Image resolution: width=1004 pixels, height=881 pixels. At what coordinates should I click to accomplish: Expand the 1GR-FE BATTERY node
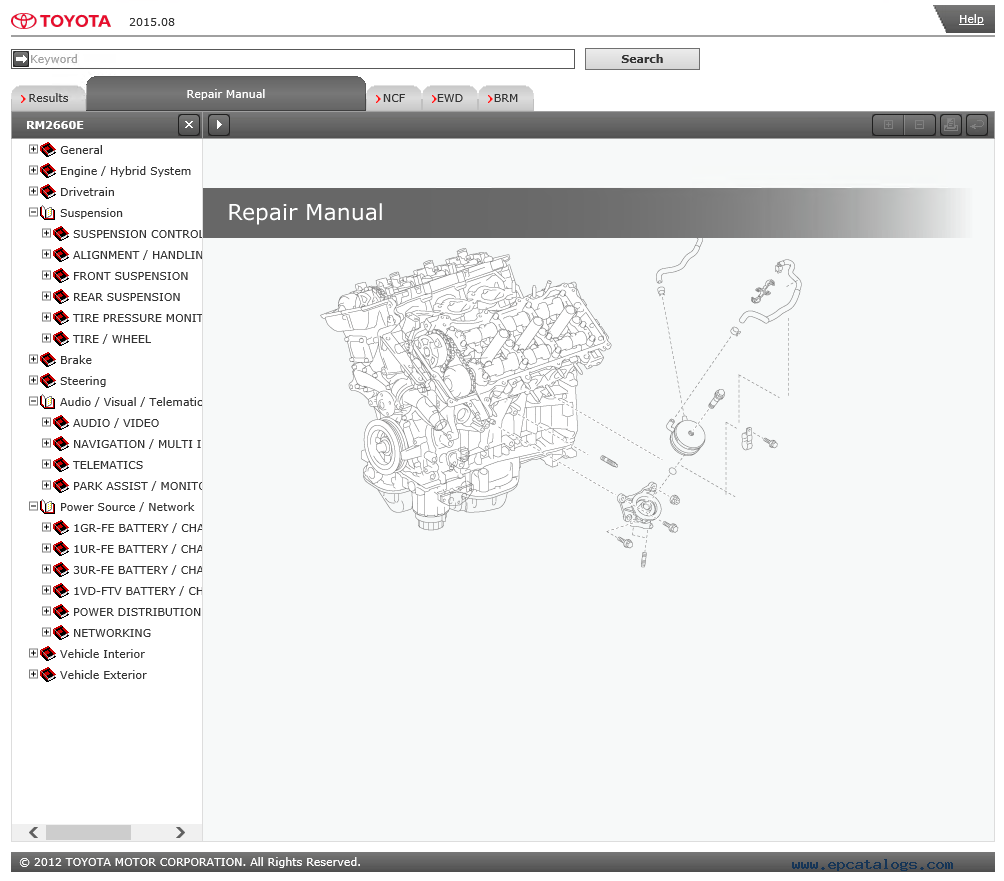(x=46, y=528)
